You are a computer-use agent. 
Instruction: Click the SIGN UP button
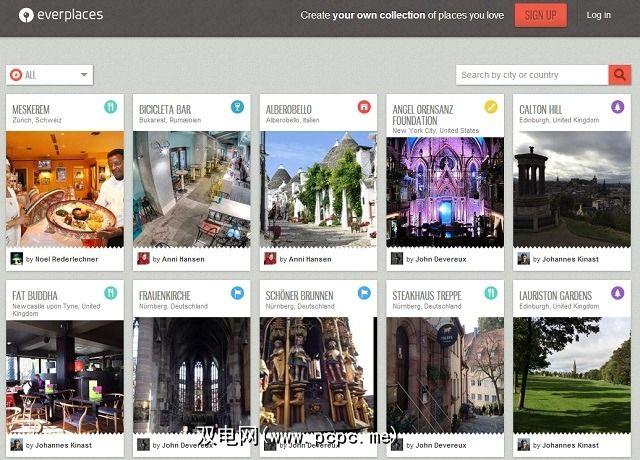540,16
